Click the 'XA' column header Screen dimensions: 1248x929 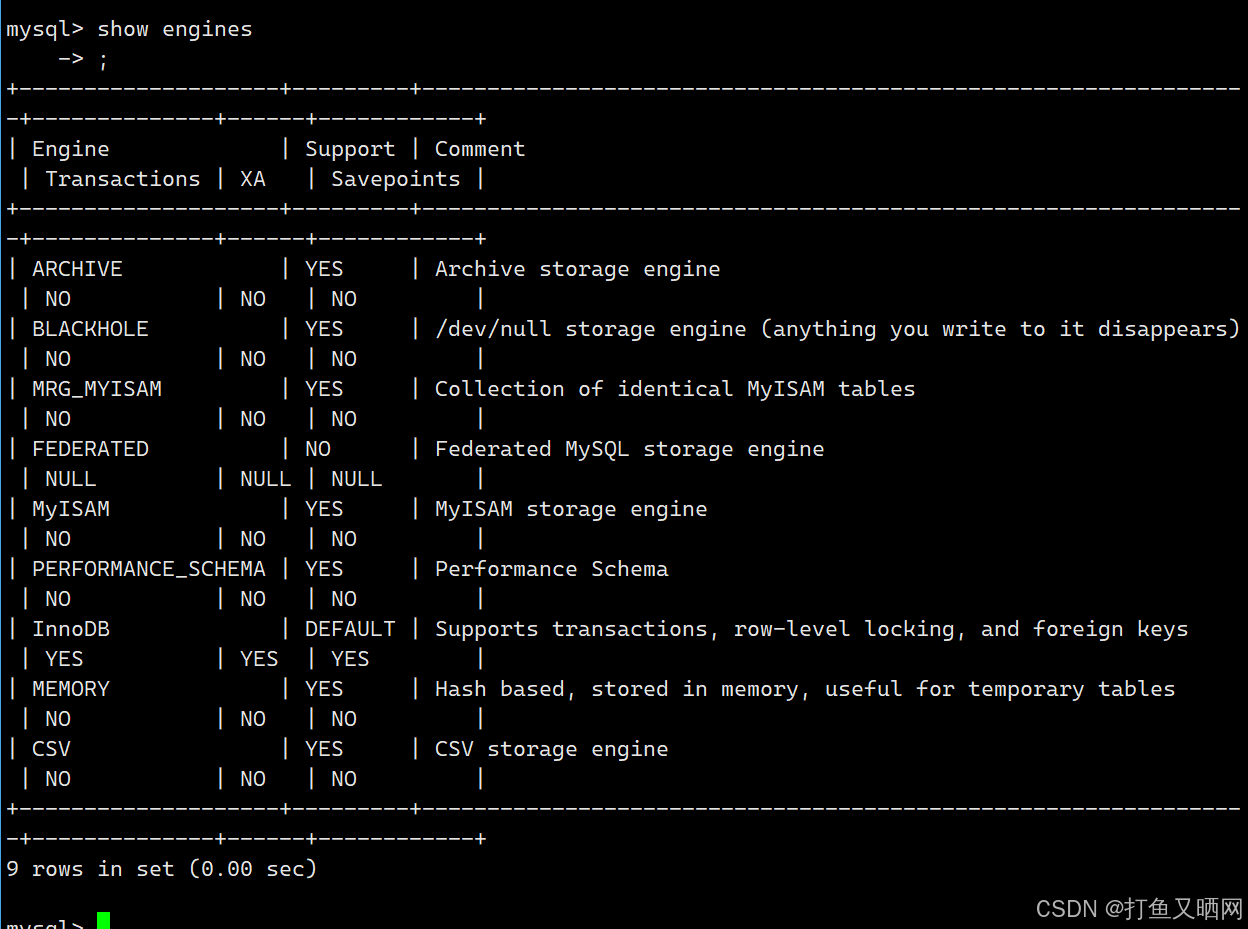pos(253,179)
